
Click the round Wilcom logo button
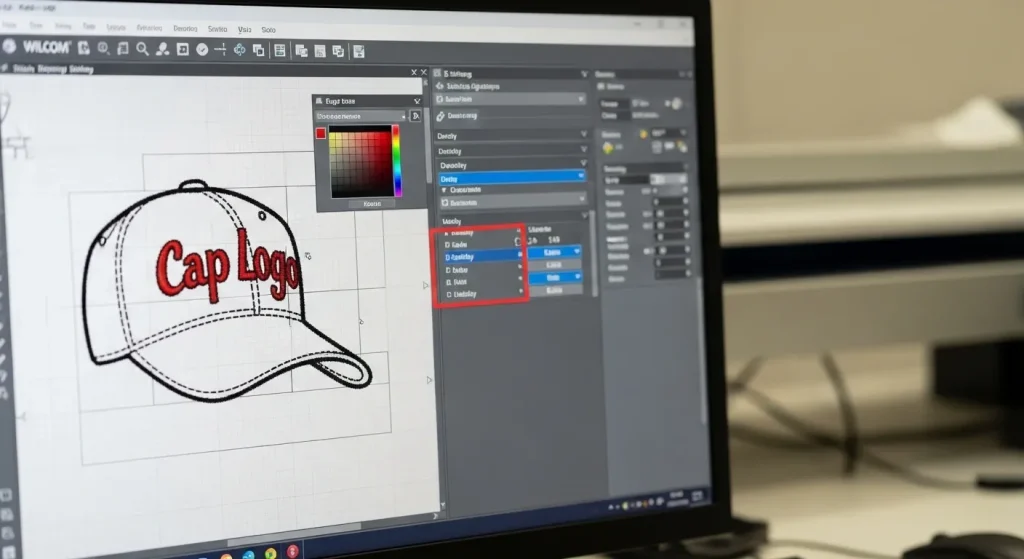click(x=9, y=46)
